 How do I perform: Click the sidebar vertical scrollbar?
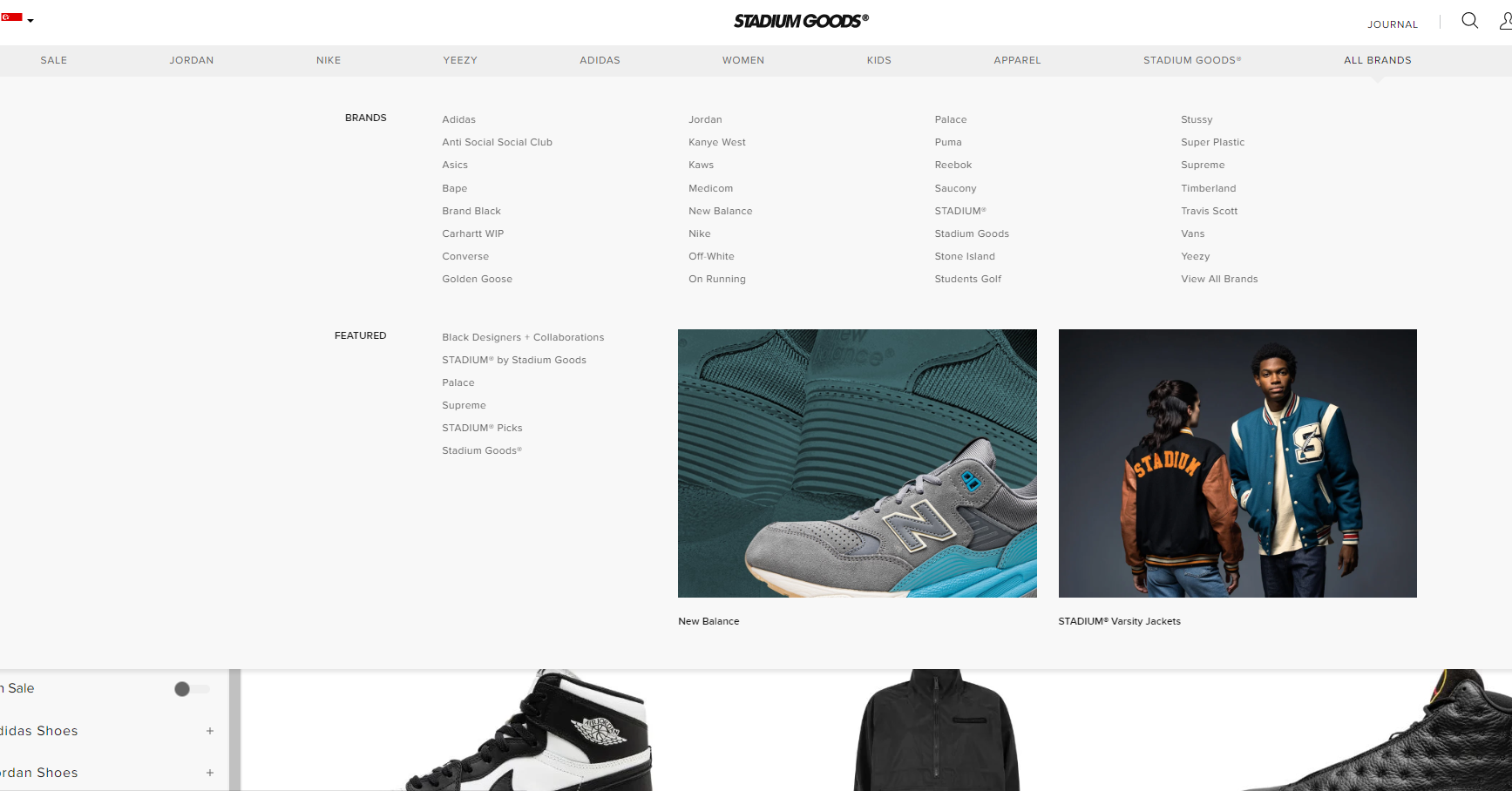234,729
